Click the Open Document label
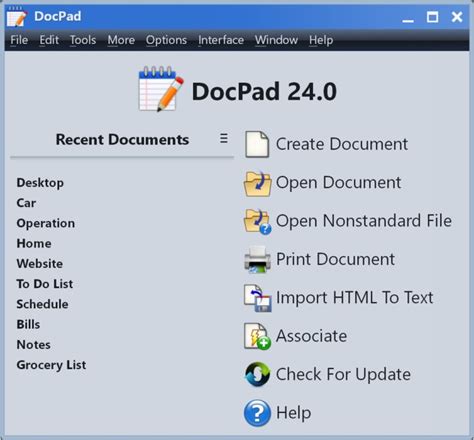This screenshot has width=474, height=440. [x=338, y=183]
